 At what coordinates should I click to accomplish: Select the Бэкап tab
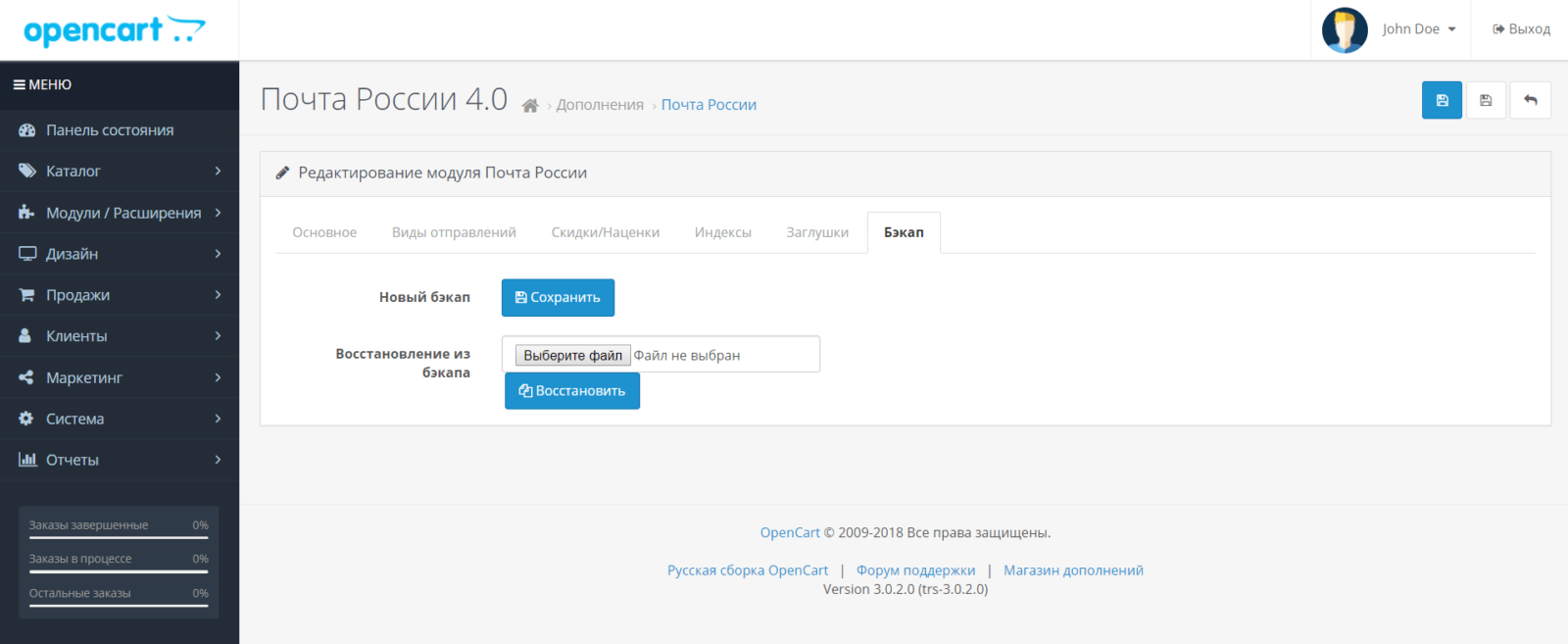904,232
